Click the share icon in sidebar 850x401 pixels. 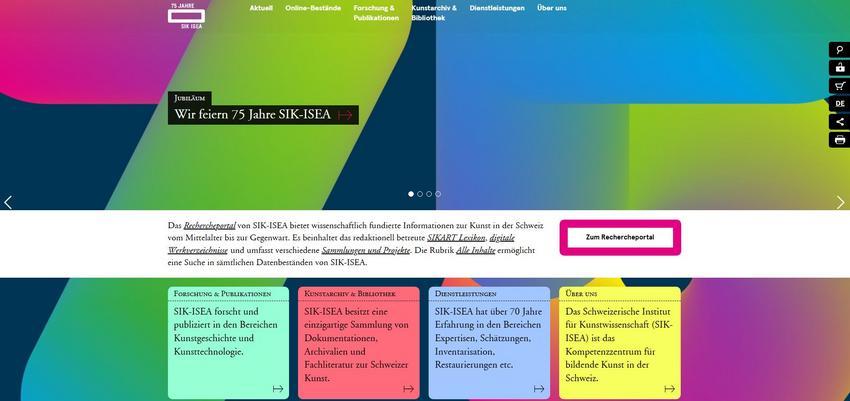pos(839,122)
